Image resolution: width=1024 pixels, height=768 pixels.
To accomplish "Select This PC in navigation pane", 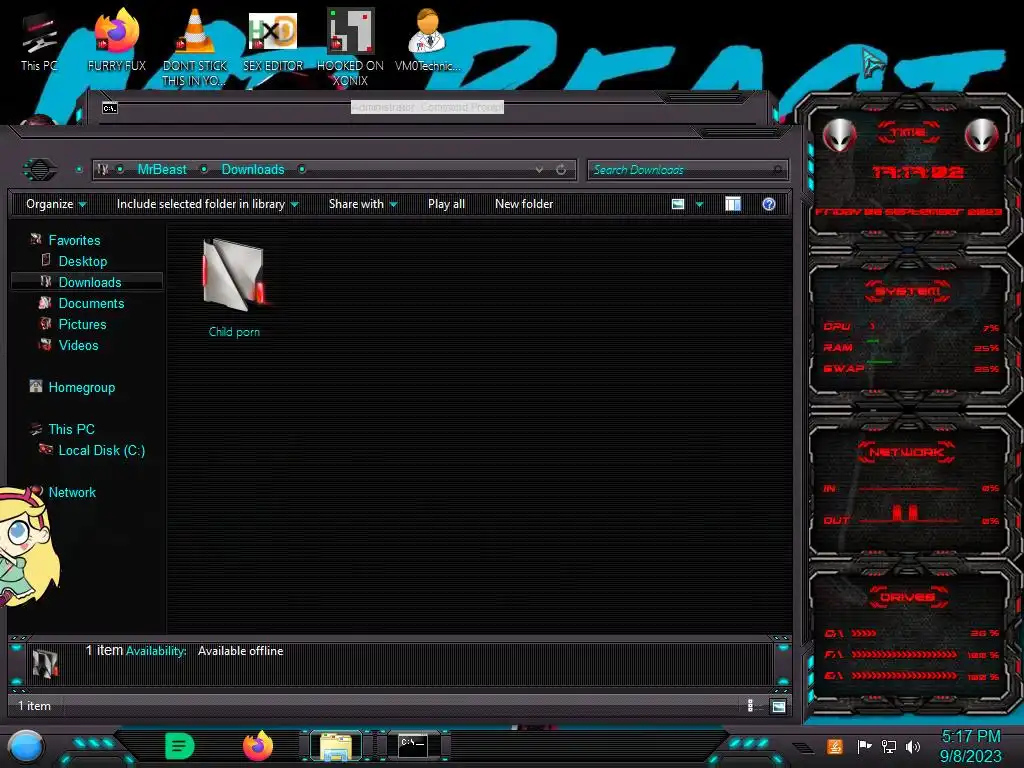I will (72, 430).
